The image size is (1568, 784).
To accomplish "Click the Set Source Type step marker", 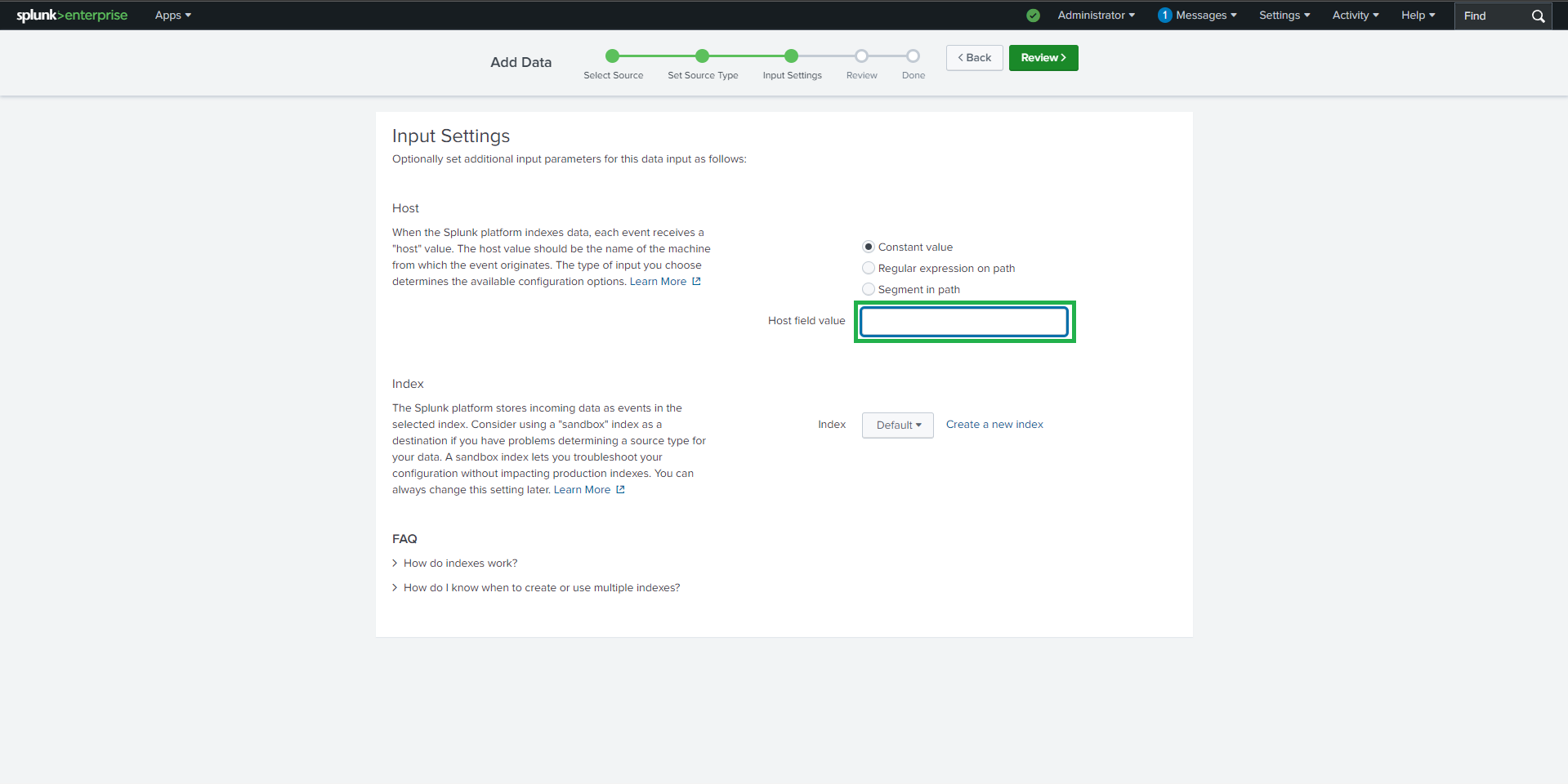I will (702, 56).
